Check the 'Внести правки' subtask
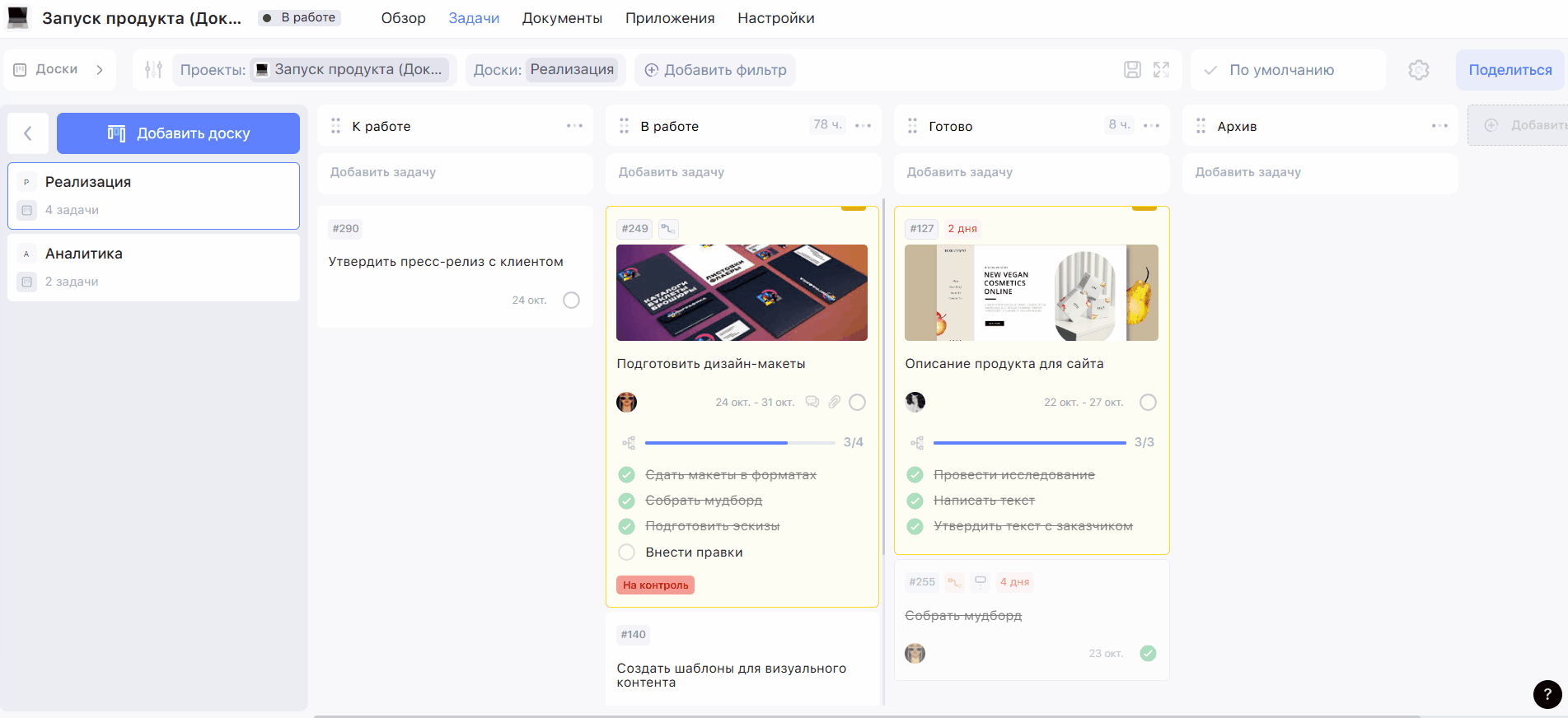Image resolution: width=1568 pixels, height=718 pixels. coord(627,552)
